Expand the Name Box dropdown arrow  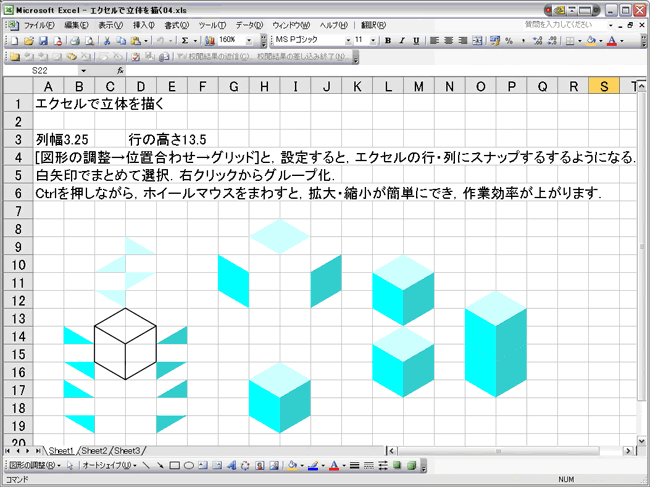[83, 71]
